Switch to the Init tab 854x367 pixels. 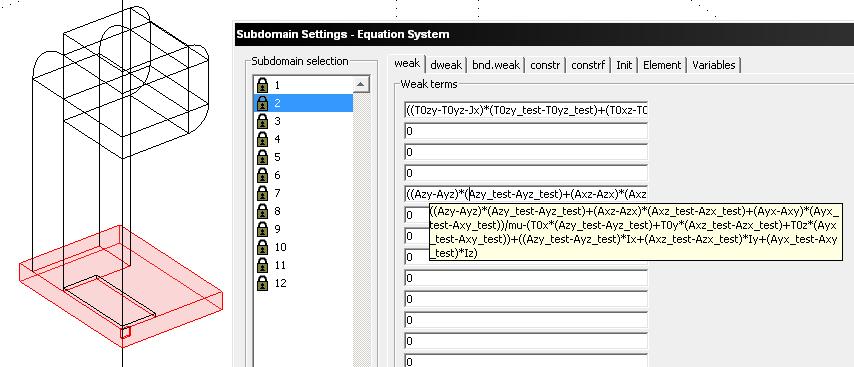[x=624, y=65]
